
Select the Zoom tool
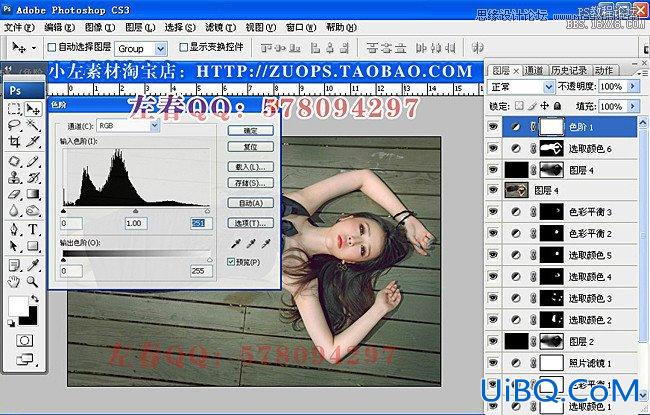click(33, 282)
